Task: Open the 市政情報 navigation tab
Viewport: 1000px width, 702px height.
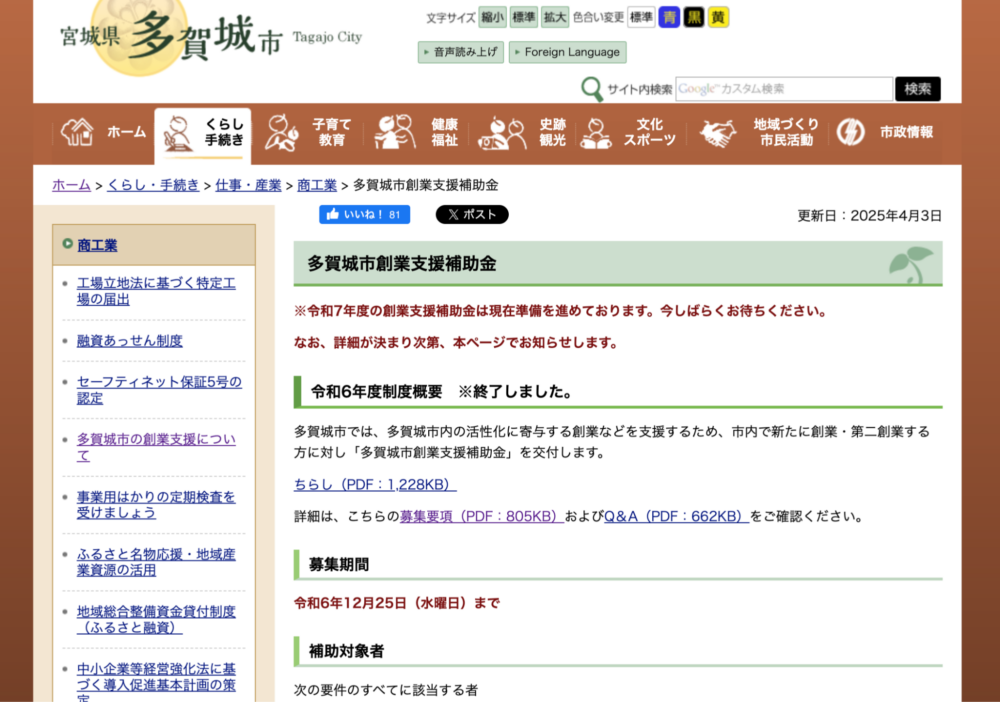Action: (886, 133)
